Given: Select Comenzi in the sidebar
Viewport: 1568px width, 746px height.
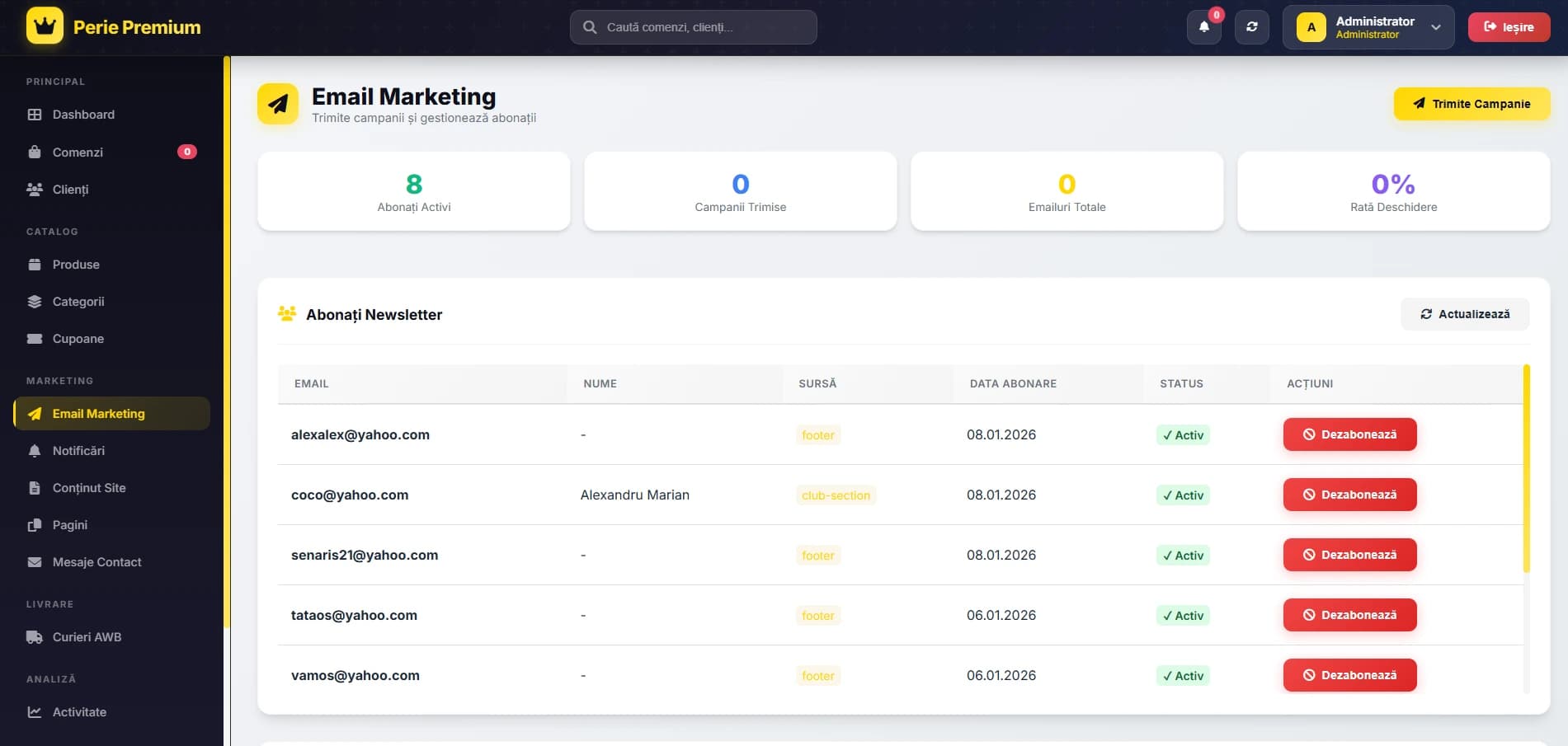Looking at the screenshot, I should click(x=77, y=152).
